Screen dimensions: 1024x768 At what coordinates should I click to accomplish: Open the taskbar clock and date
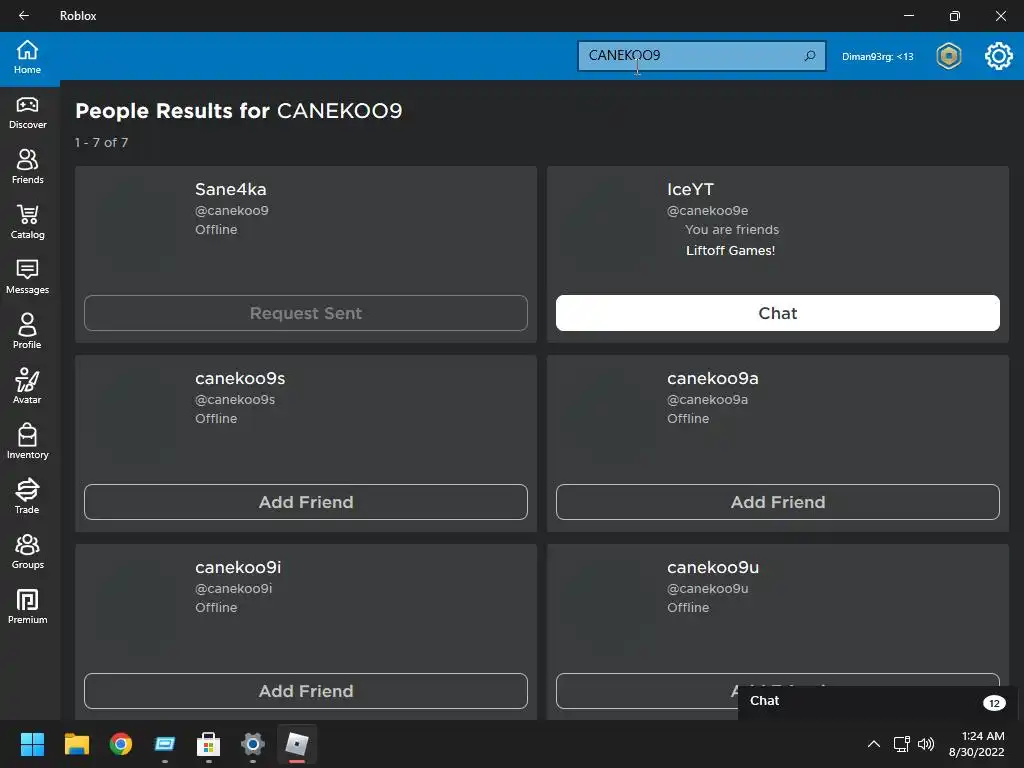point(976,744)
